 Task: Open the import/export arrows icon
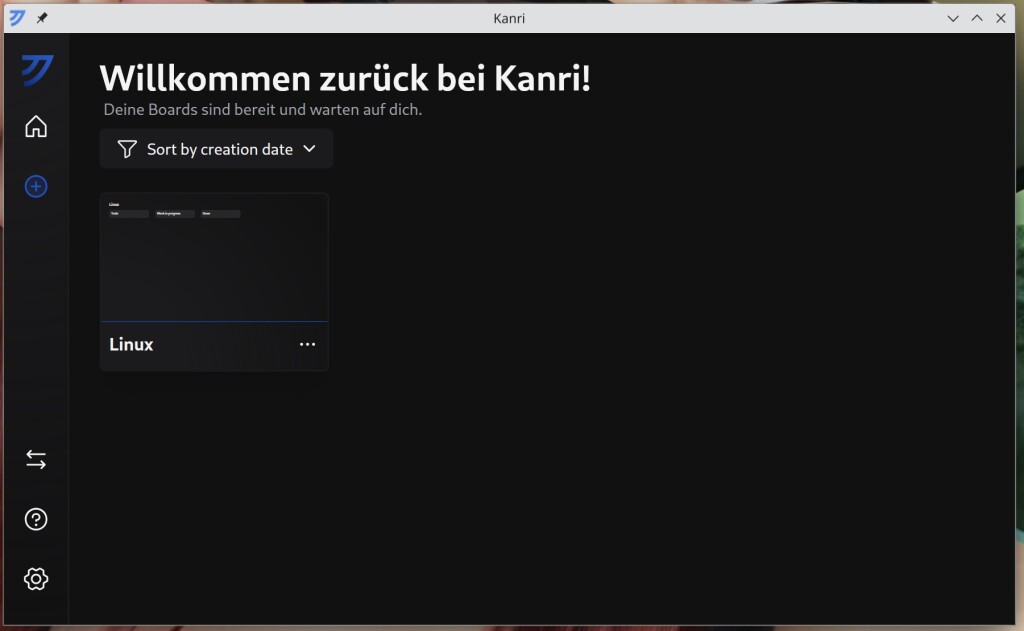click(x=36, y=460)
